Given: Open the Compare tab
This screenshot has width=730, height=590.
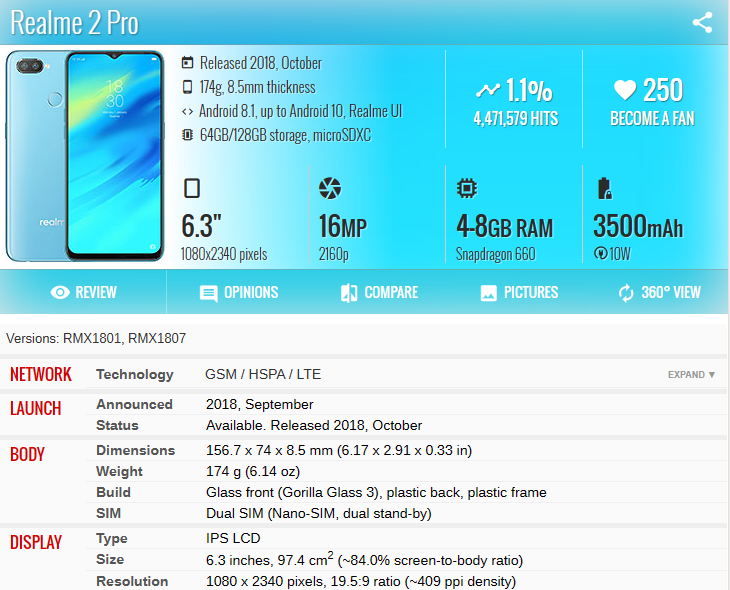Looking at the screenshot, I should [379, 292].
